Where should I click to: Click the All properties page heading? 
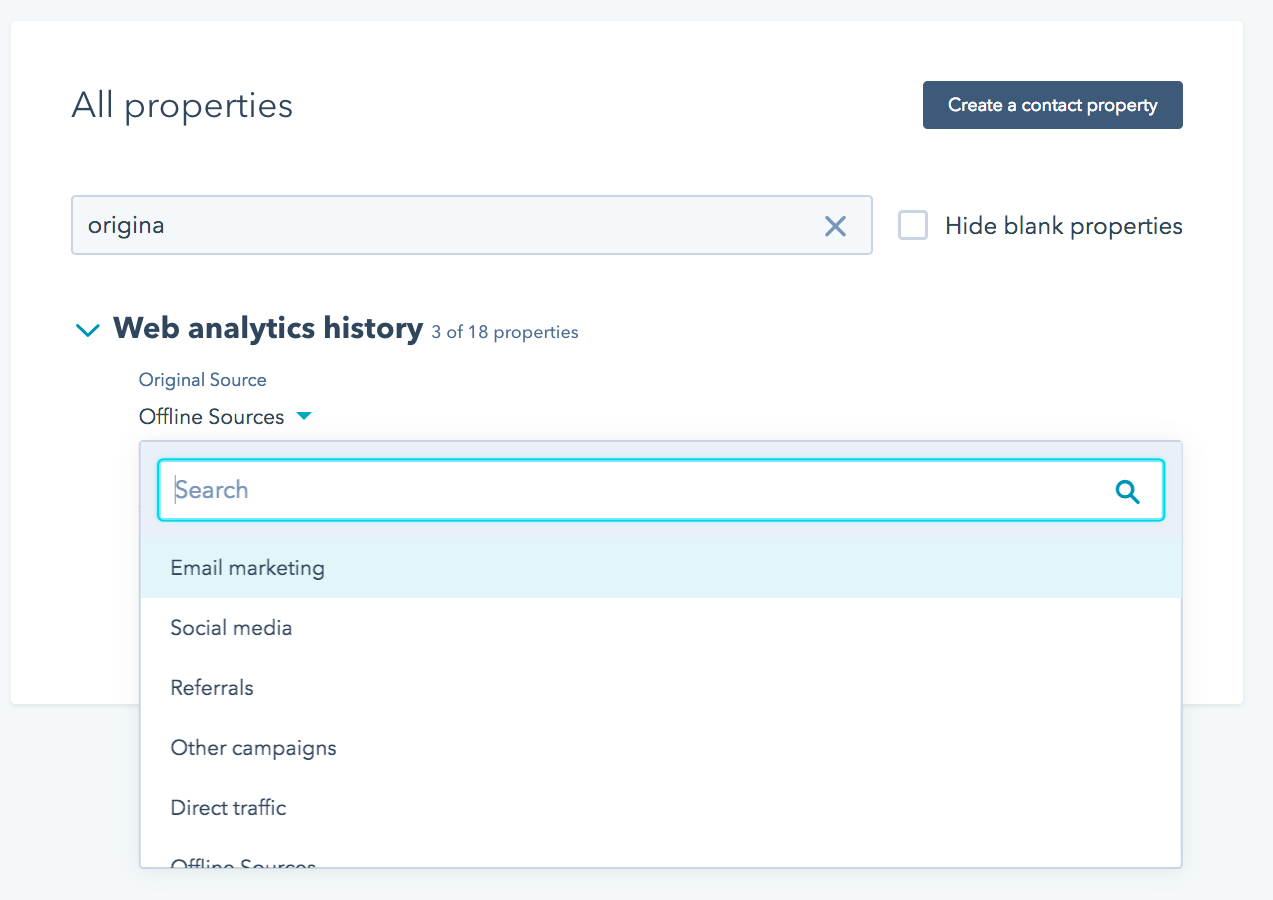182,106
